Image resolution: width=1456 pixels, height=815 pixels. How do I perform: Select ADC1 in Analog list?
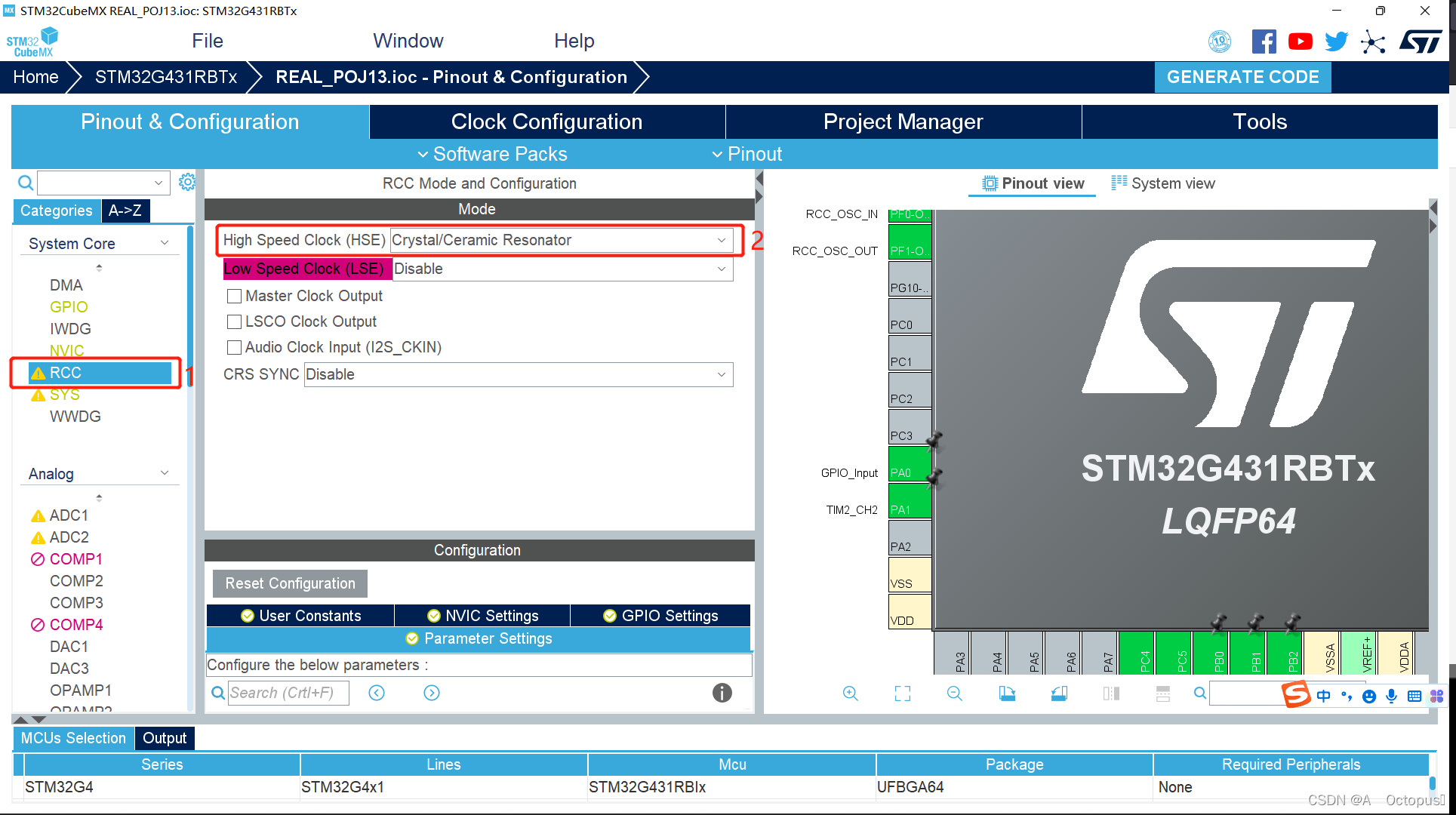point(69,515)
